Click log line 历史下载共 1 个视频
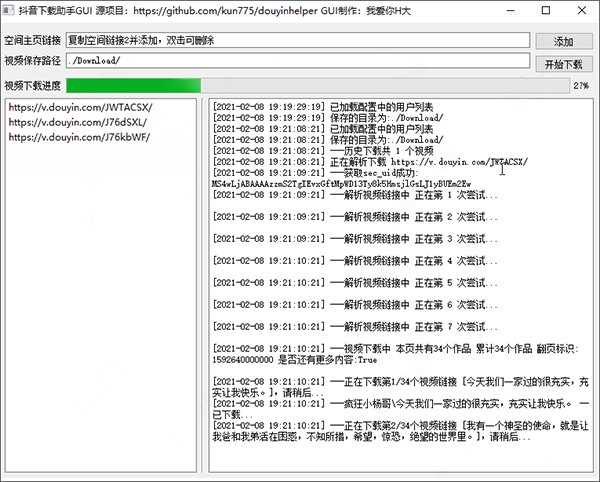600x482 pixels. [323, 151]
